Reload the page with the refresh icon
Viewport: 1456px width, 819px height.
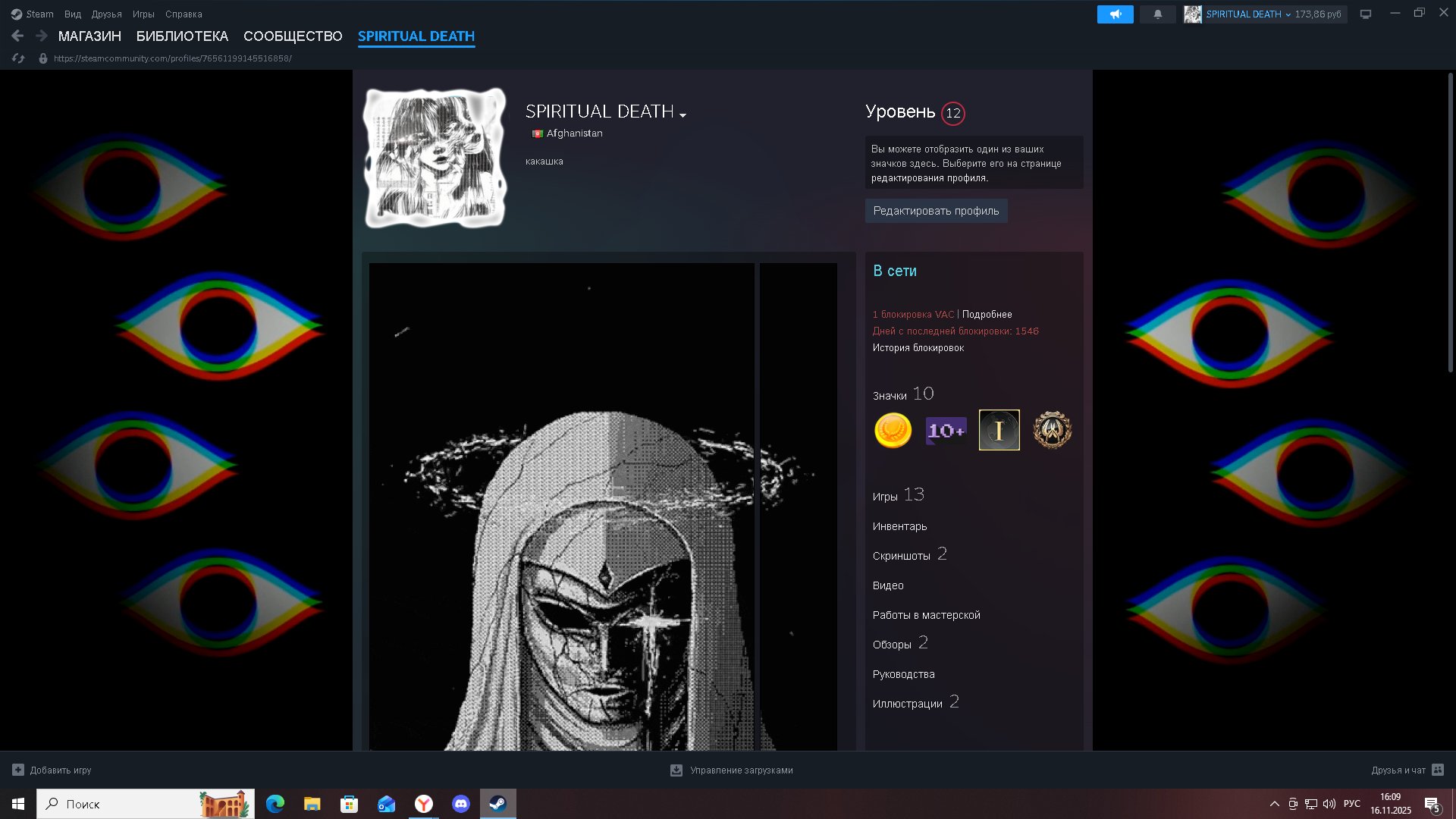click(x=18, y=58)
